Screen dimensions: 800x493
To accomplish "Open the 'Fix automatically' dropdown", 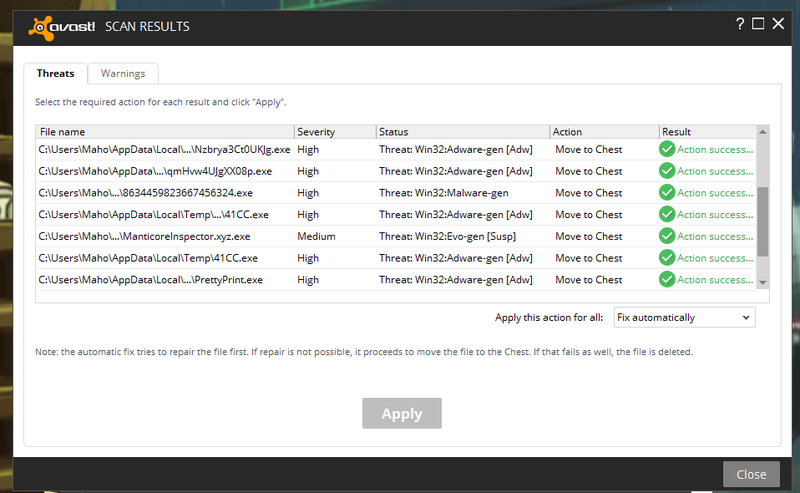I will (684, 317).
